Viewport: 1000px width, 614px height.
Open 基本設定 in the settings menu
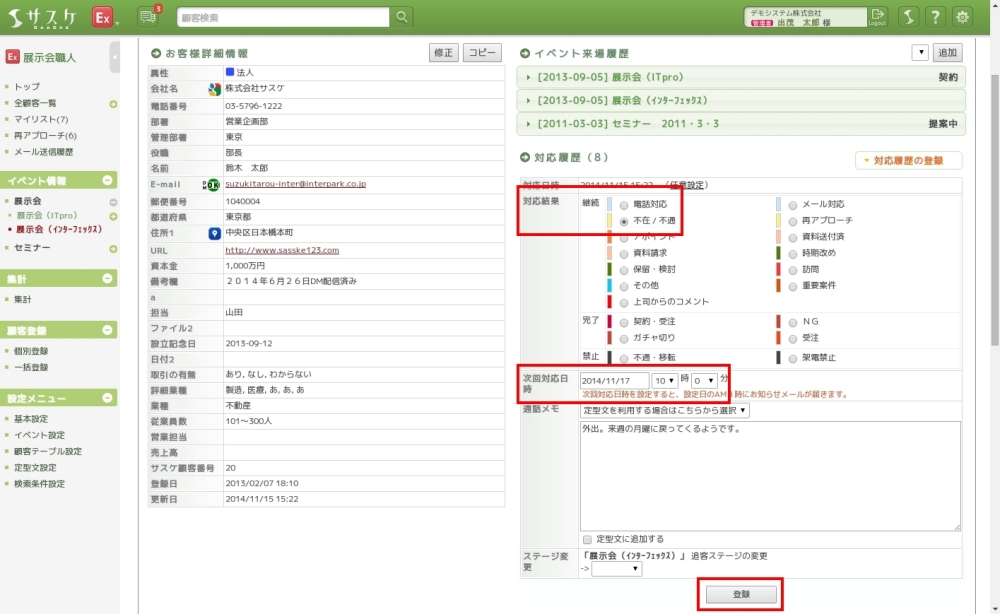coord(30,419)
